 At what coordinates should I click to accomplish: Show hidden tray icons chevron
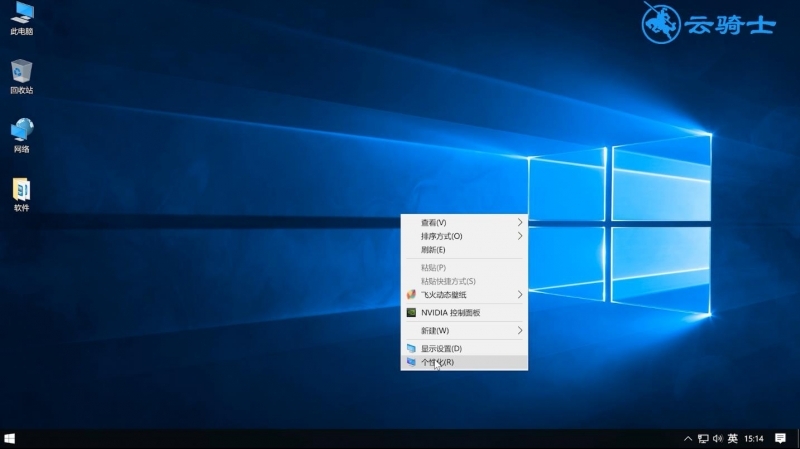pyautogui.click(x=688, y=438)
